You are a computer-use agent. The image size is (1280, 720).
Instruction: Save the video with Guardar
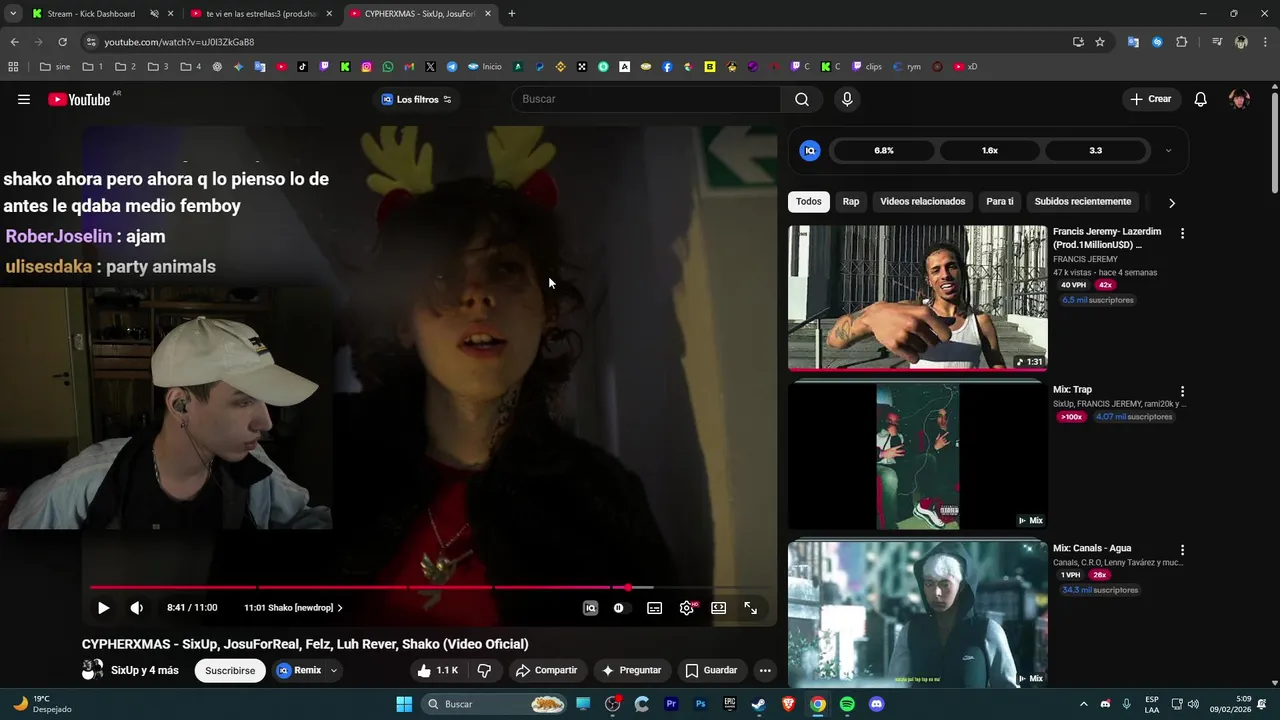(x=711, y=670)
